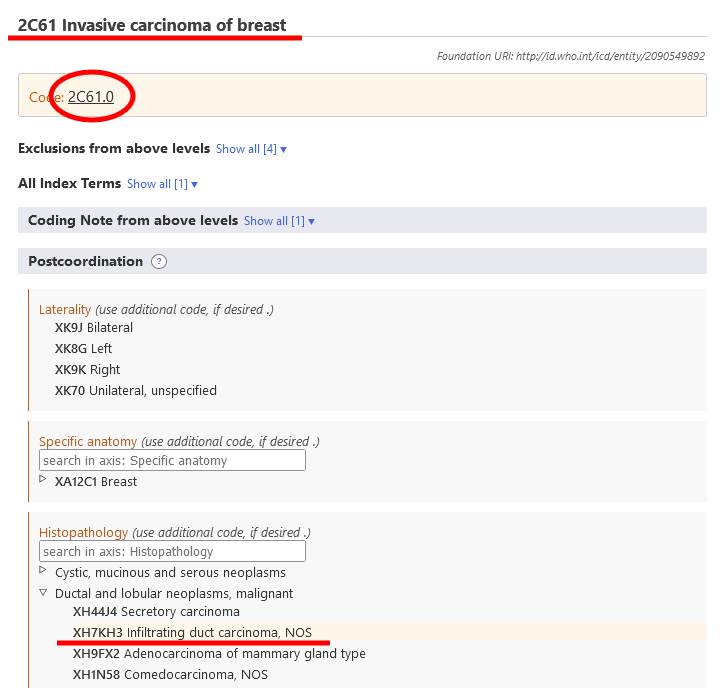Viewport: 720px width, 688px height.
Task: Show all Coding Note from above levels
Action: 279,221
